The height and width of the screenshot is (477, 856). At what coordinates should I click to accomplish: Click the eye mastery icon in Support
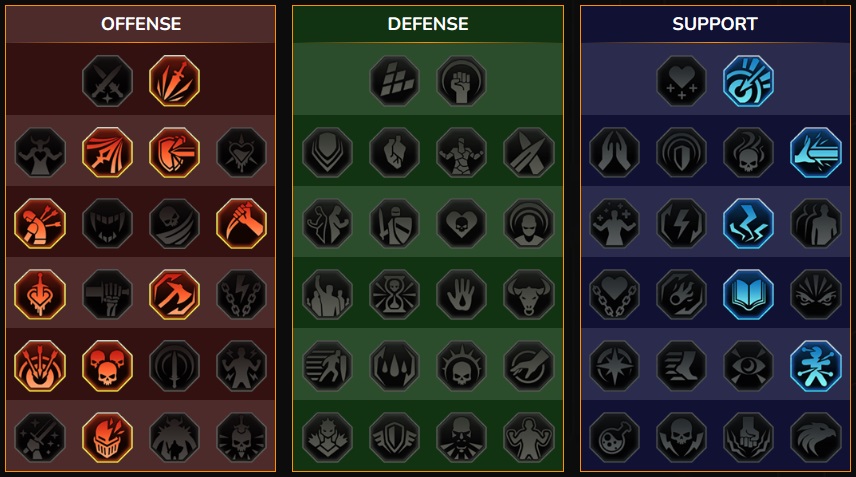click(748, 366)
